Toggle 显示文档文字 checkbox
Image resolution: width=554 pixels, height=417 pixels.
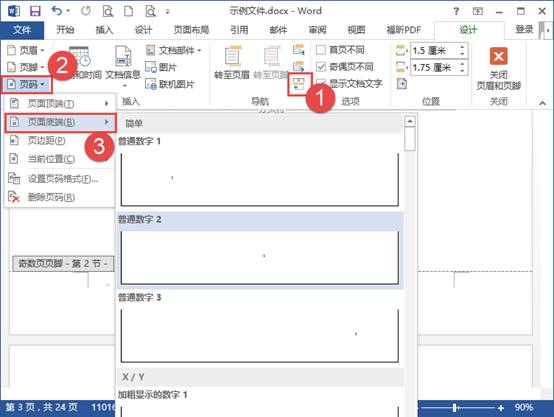pyautogui.click(x=321, y=83)
